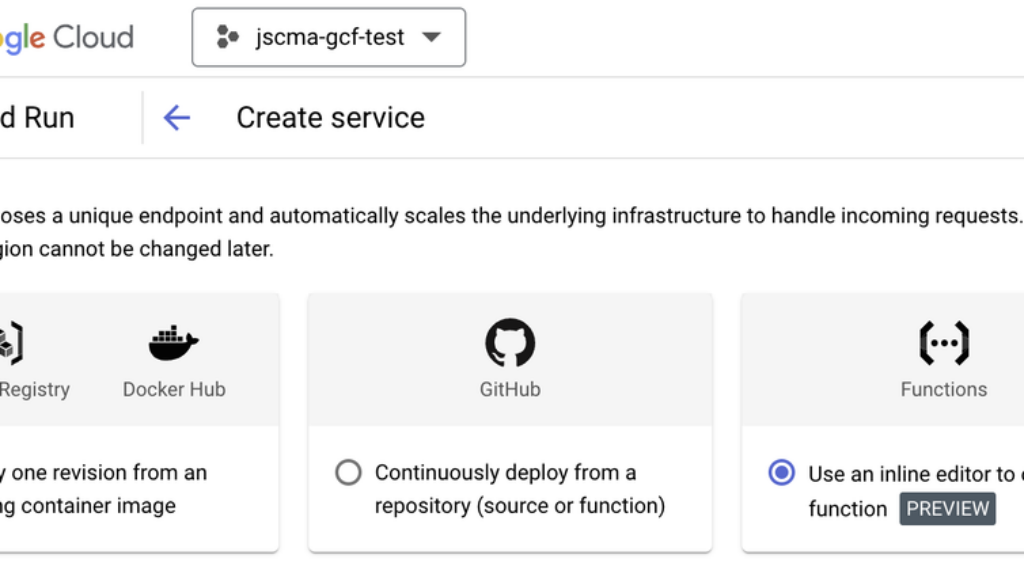Click the Docker Hub label text
Image resolution: width=1024 pixels, height=585 pixels.
click(x=174, y=390)
